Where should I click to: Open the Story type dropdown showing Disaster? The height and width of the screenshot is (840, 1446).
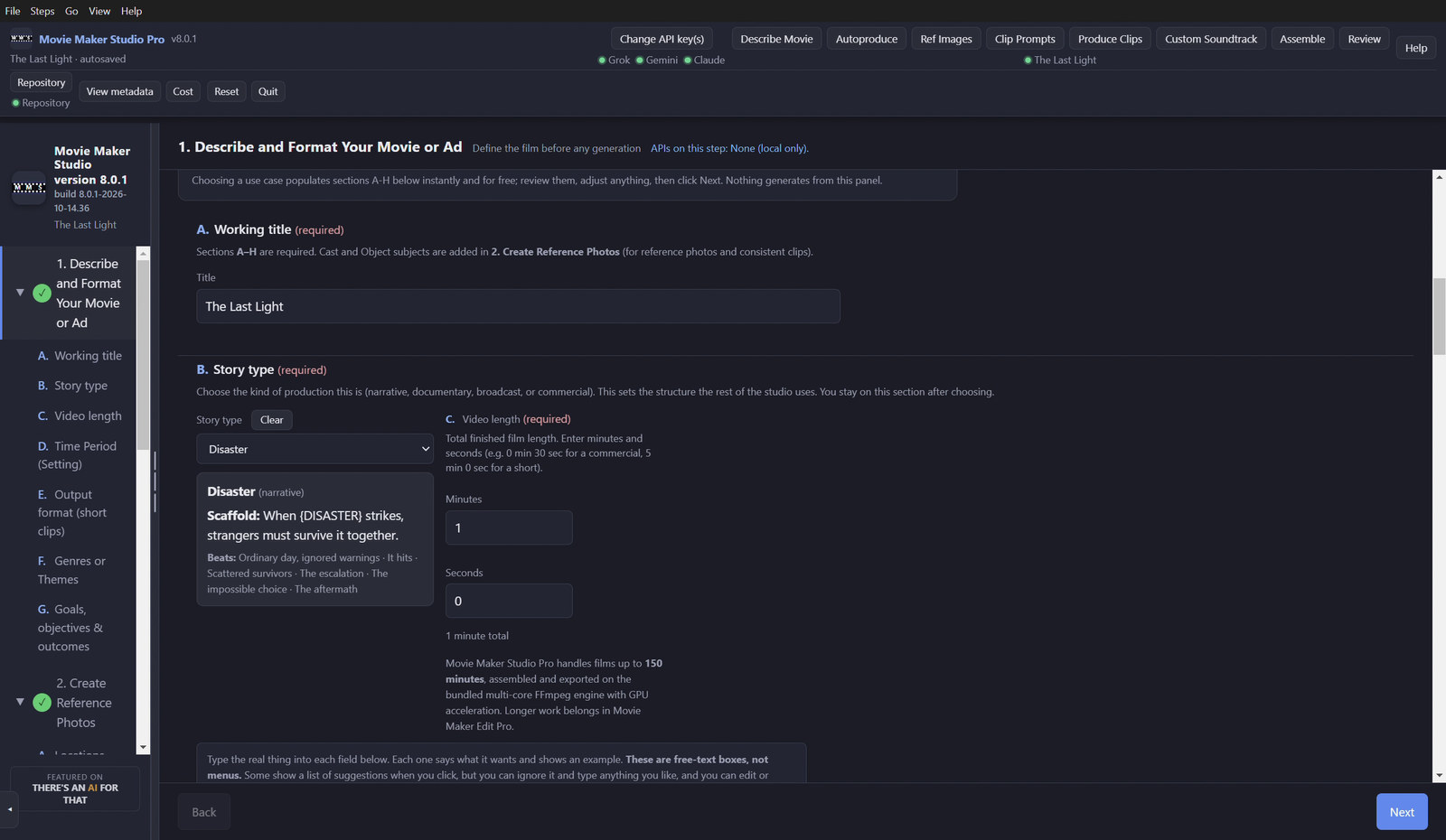315,449
